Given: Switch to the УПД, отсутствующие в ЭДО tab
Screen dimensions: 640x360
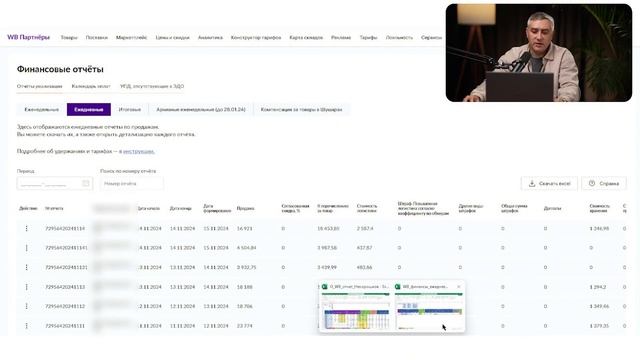Looking at the screenshot, I should [152, 86].
